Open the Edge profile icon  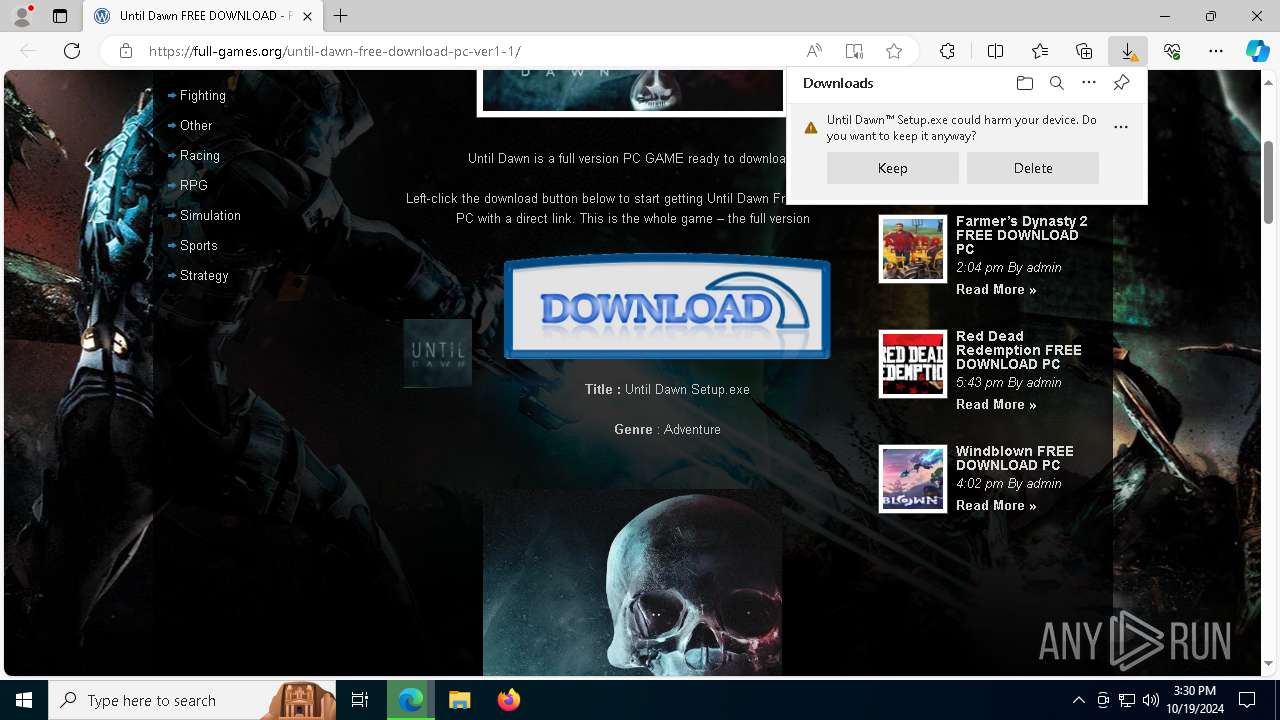22,16
